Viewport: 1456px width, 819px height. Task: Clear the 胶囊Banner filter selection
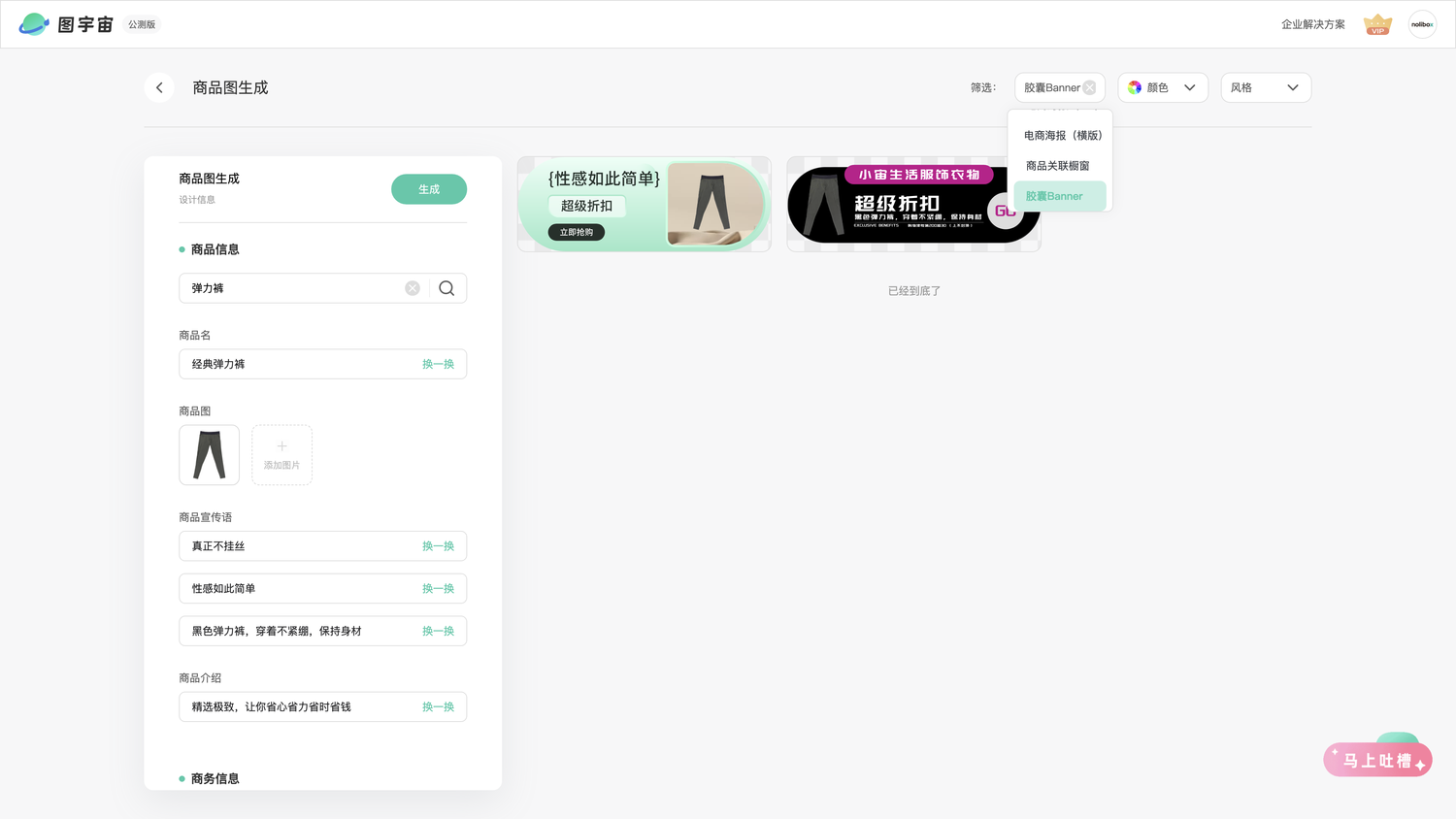1089,87
